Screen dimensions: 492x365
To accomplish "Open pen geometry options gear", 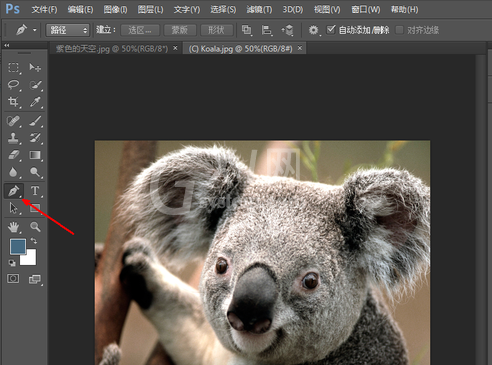I will [x=313, y=30].
